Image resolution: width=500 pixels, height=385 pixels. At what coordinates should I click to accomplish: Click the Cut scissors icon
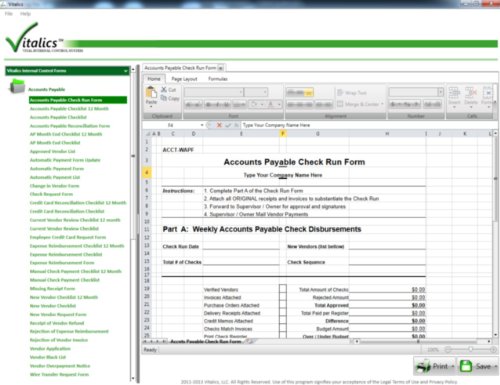click(x=164, y=89)
